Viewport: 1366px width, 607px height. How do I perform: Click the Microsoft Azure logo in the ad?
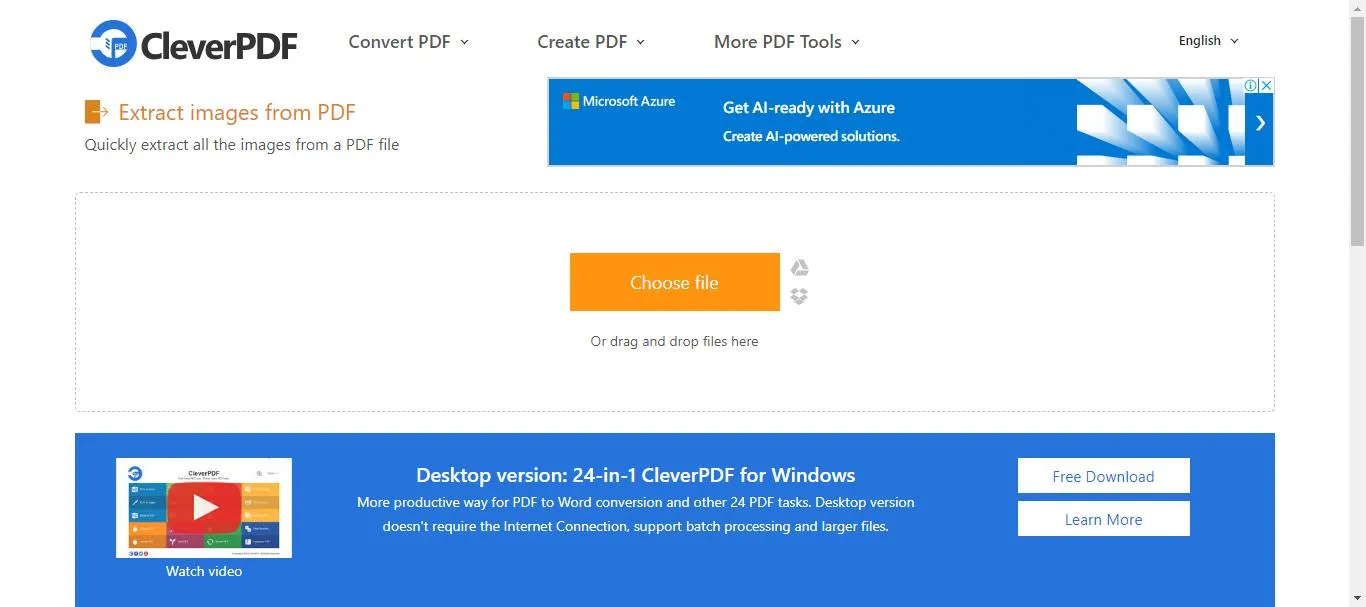[x=619, y=101]
